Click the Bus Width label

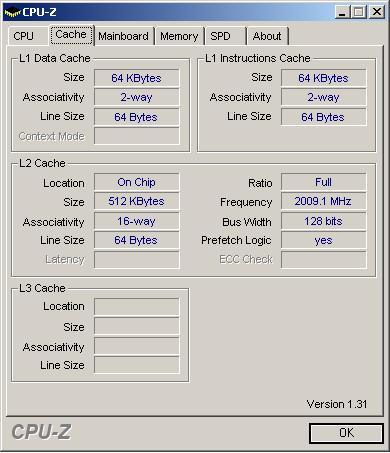(247, 222)
